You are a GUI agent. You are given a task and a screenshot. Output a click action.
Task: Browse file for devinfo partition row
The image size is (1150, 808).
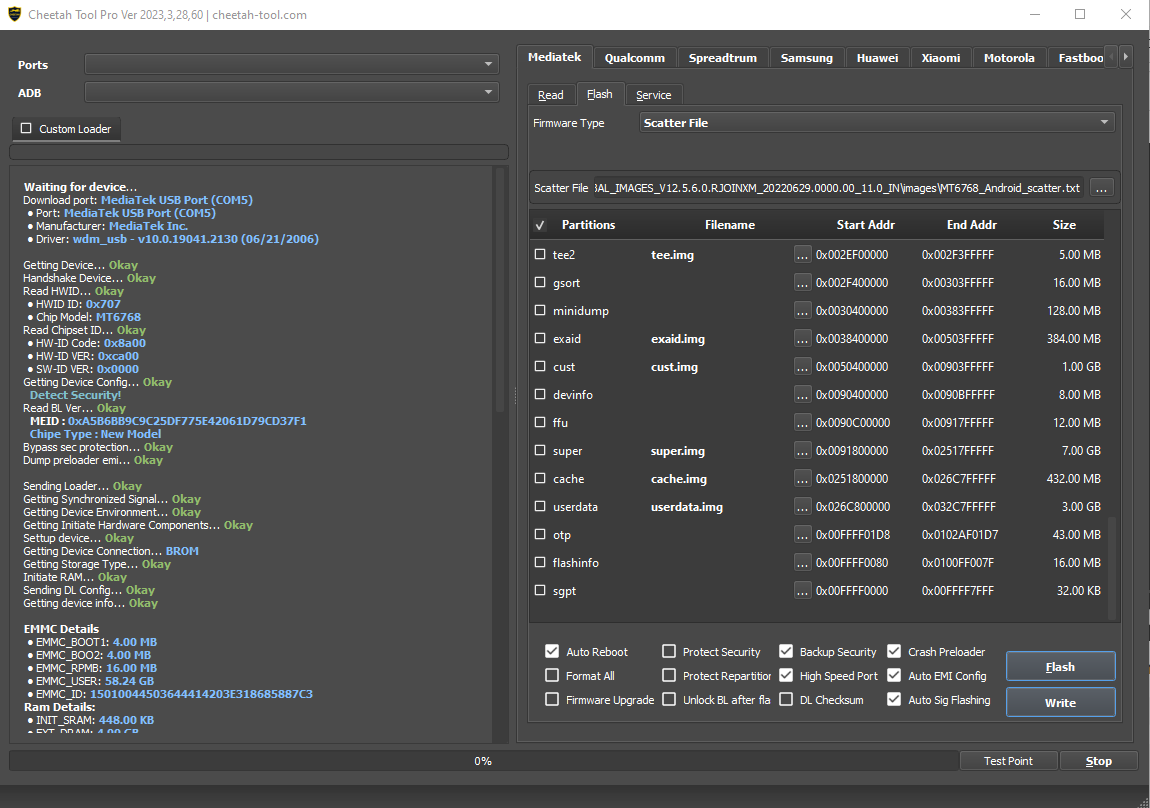[802, 394]
